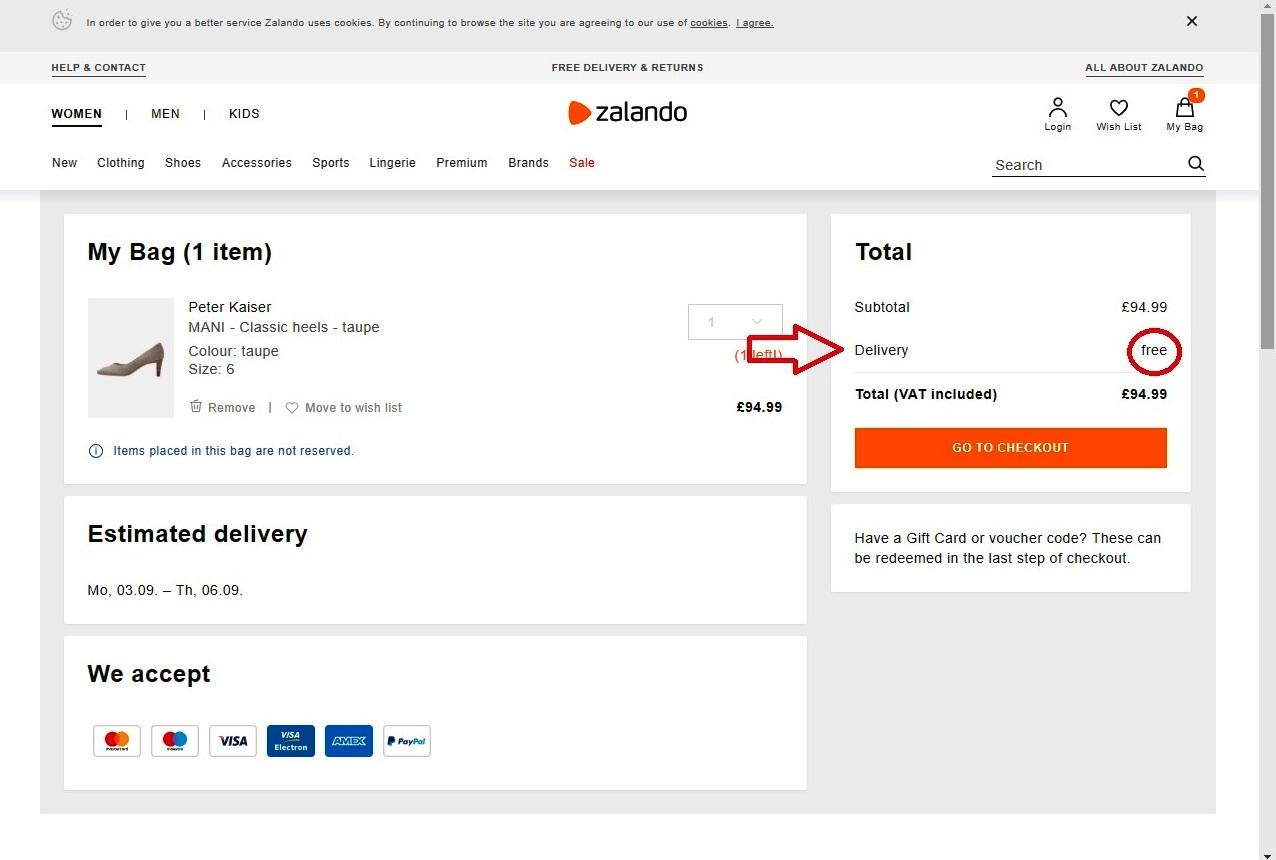Viewport: 1276px width, 860px height.
Task: Click the 'Colour: taupe' text
Action: 233,351
